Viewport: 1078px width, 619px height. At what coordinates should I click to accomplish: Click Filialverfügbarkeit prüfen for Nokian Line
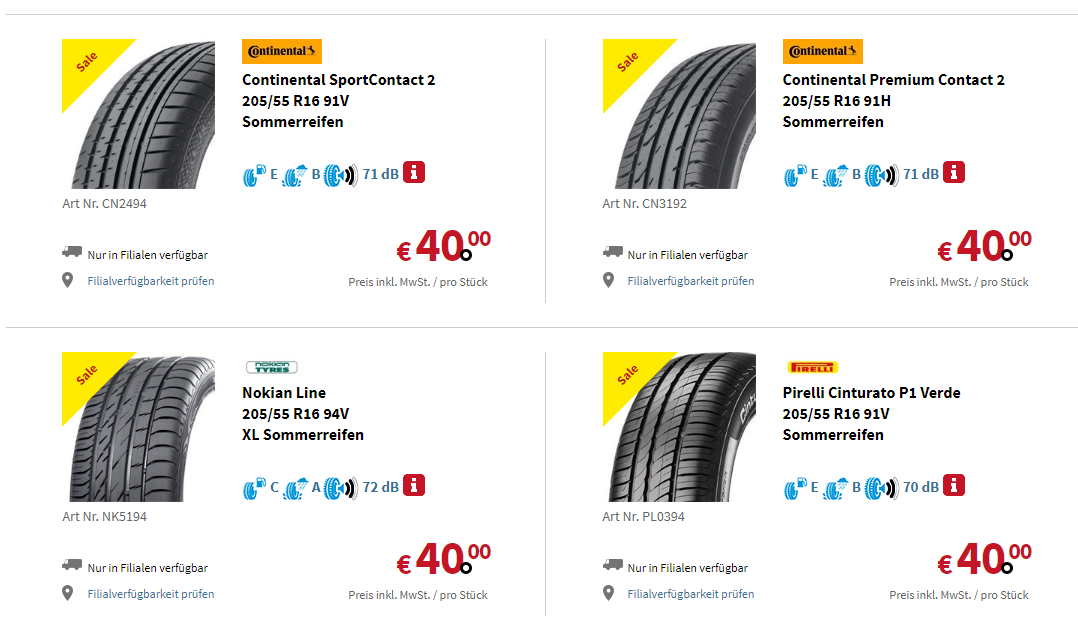(x=150, y=594)
